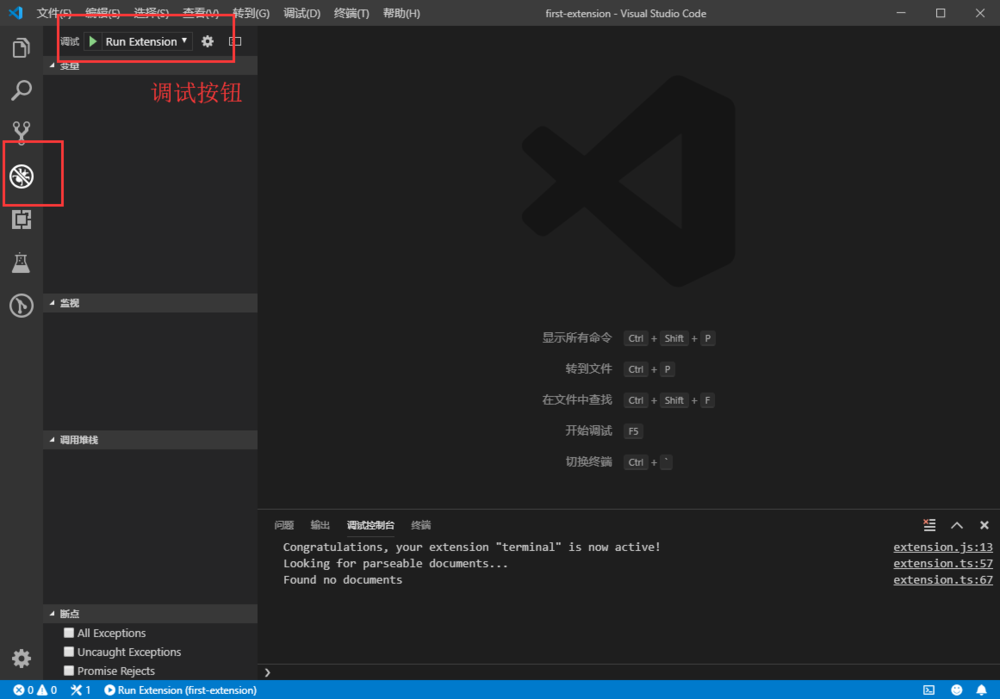Open notifications bell in status bar
Image resolution: width=1000 pixels, height=699 pixels.
point(982,690)
